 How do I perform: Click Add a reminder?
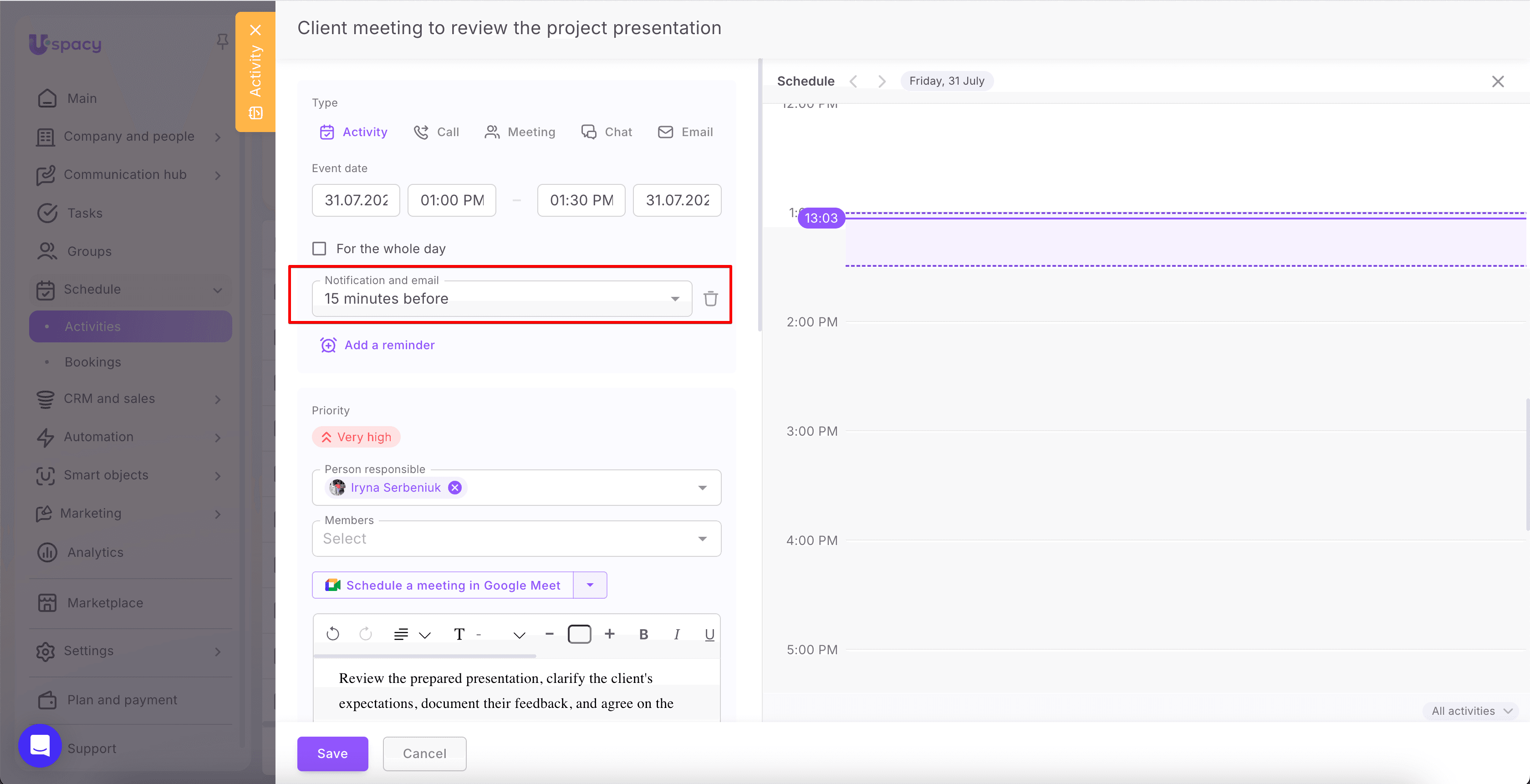click(378, 345)
